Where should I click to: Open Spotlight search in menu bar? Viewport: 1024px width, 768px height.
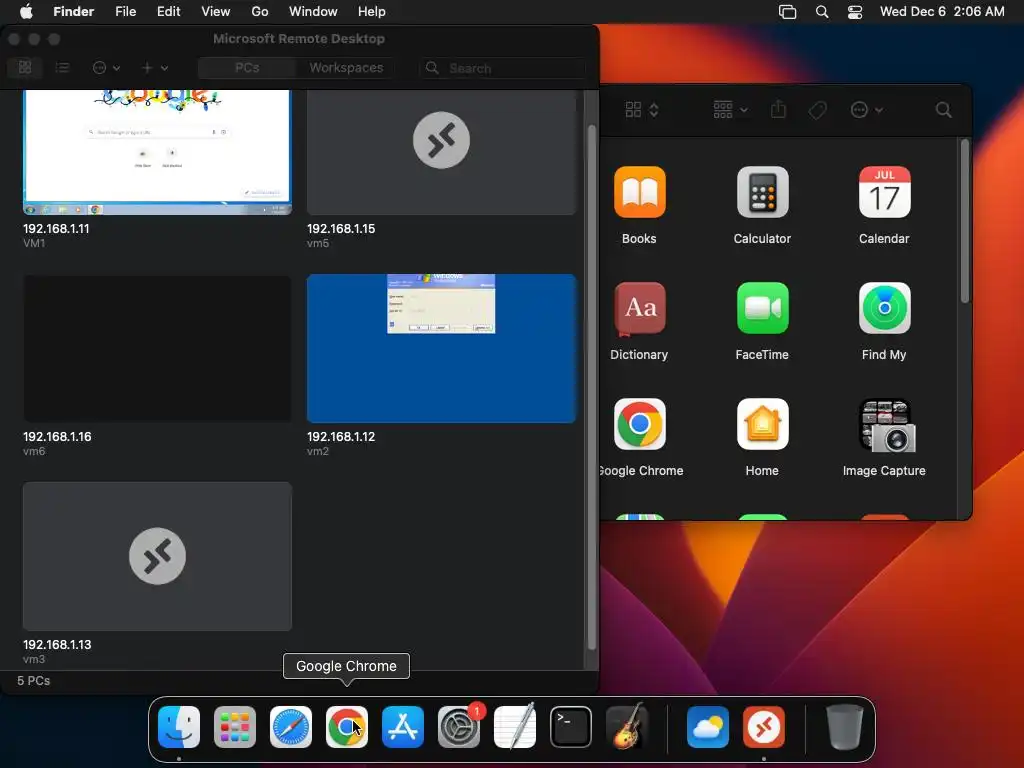pyautogui.click(x=822, y=11)
